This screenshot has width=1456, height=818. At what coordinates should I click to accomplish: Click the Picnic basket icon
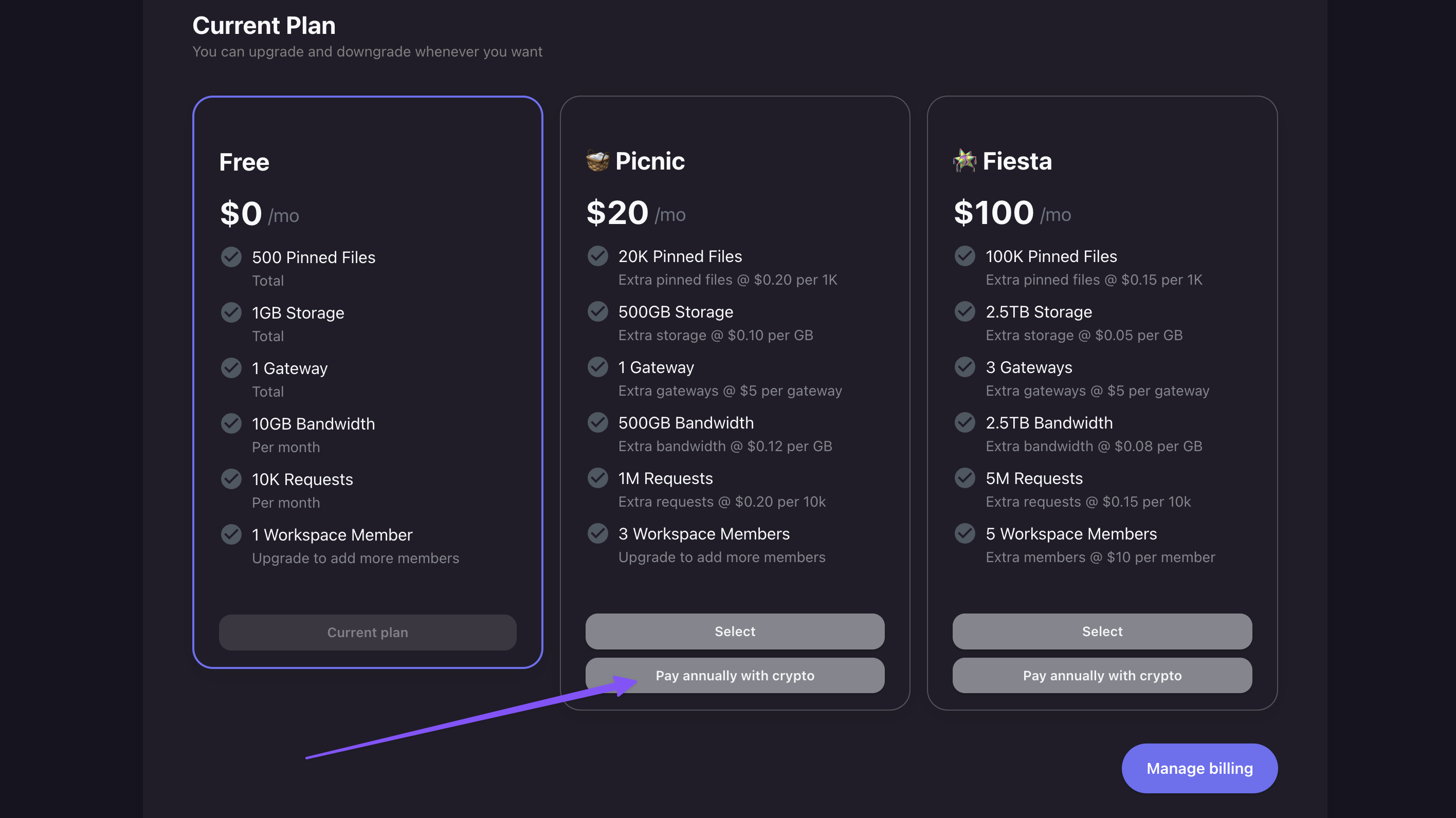597,161
